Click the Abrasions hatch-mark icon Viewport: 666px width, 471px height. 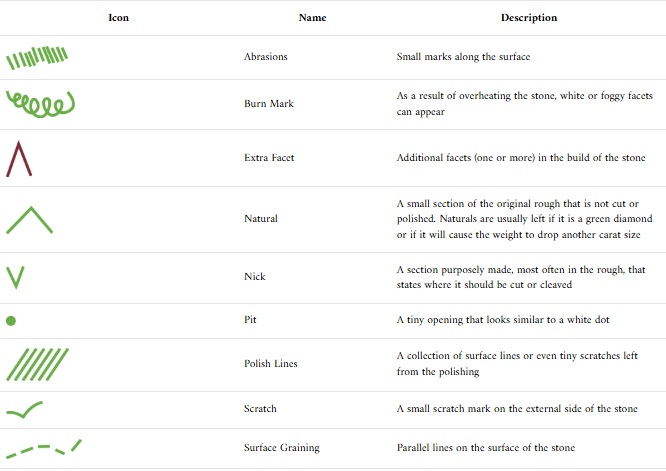click(x=37, y=58)
